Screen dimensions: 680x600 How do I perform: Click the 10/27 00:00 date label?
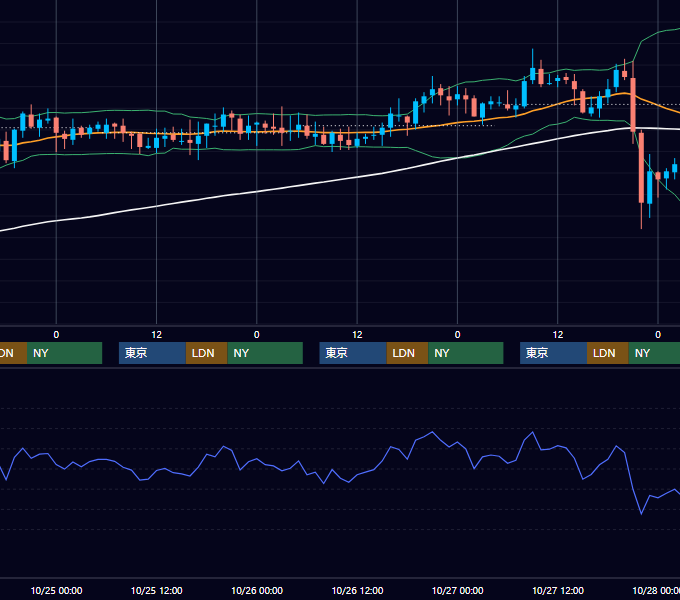(458, 590)
